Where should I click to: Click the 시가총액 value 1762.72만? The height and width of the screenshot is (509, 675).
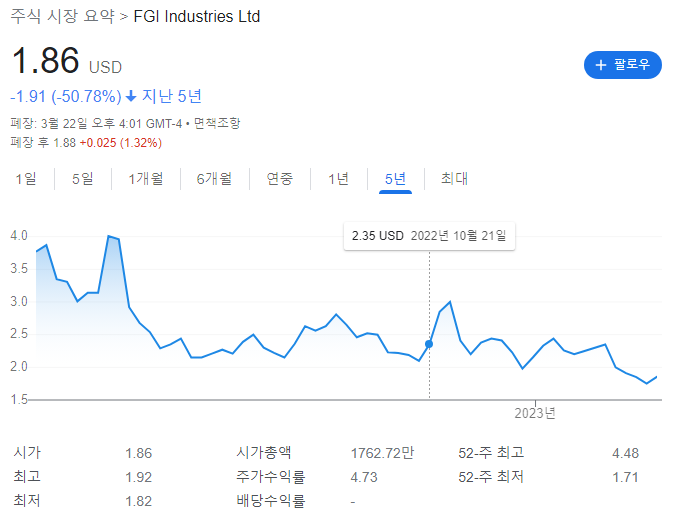tap(382, 453)
